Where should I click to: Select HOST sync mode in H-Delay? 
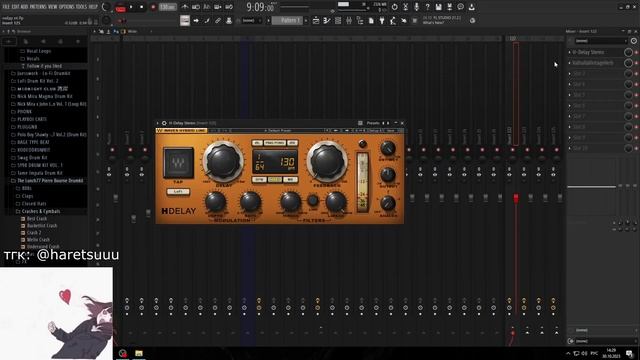pyautogui.click(x=275, y=180)
